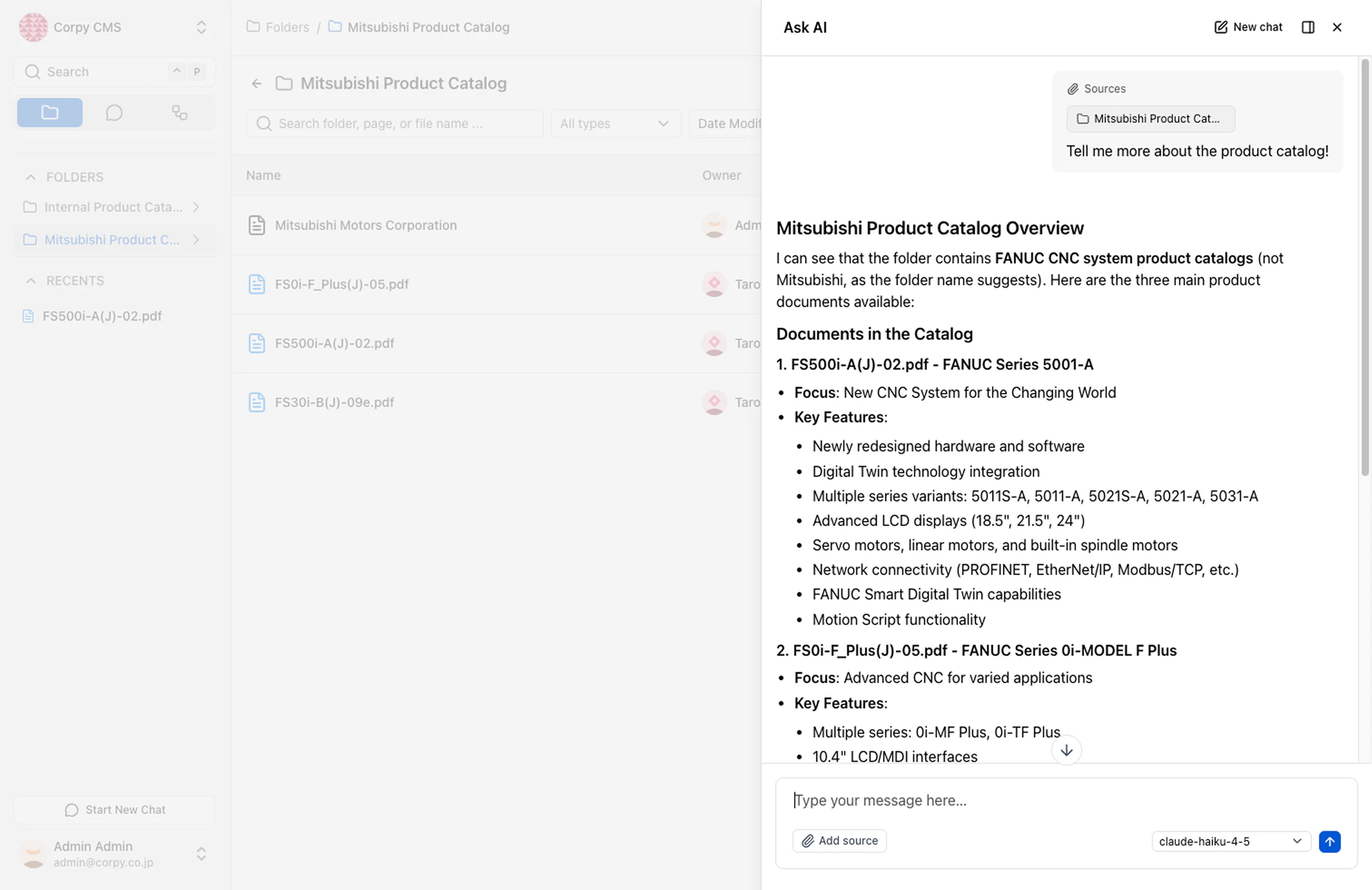Viewport: 1372px width, 890px height.
Task: Click the Mitsubishi Product Cat... source chip
Action: pyautogui.click(x=1150, y=119)
